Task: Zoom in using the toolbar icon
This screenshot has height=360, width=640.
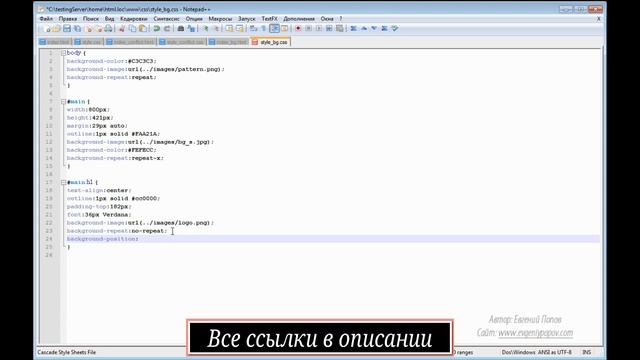Action: tap(205, 29)
